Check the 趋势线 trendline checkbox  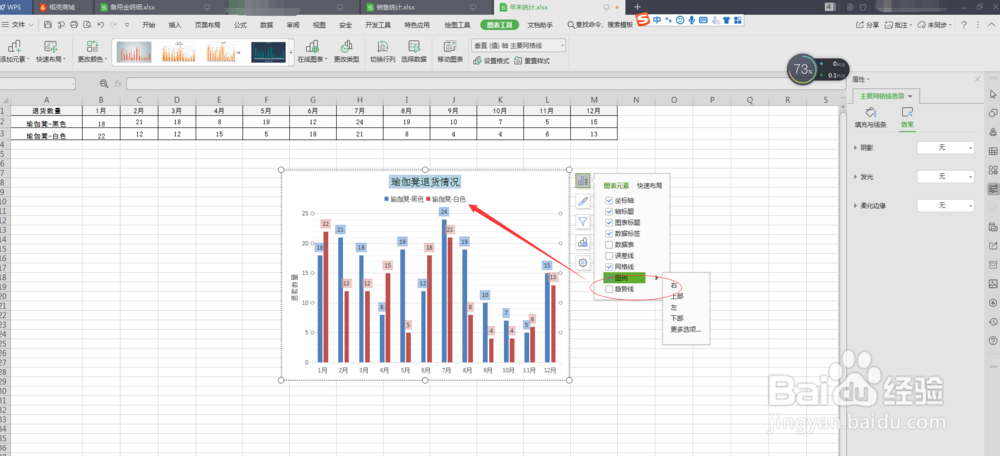pos(609,289)
